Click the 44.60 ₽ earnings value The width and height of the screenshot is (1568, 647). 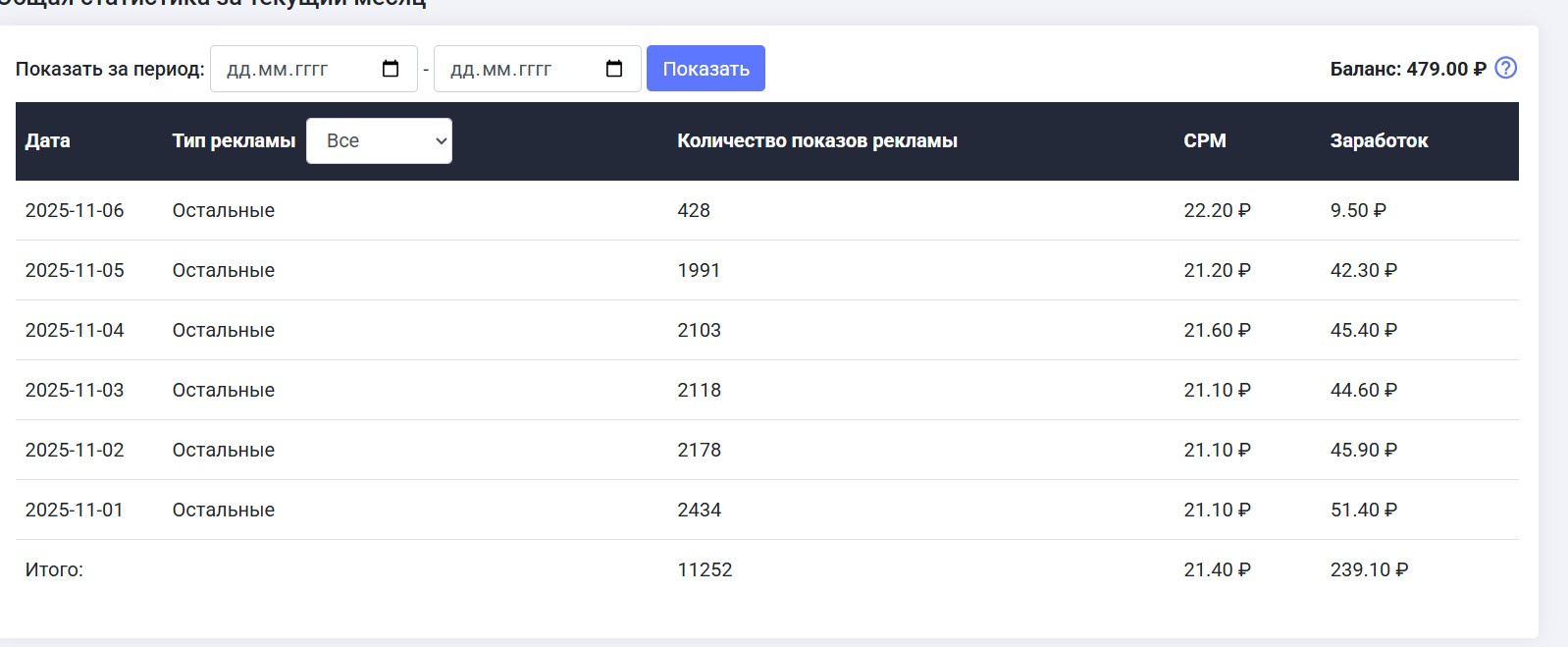coord(1363,391)
